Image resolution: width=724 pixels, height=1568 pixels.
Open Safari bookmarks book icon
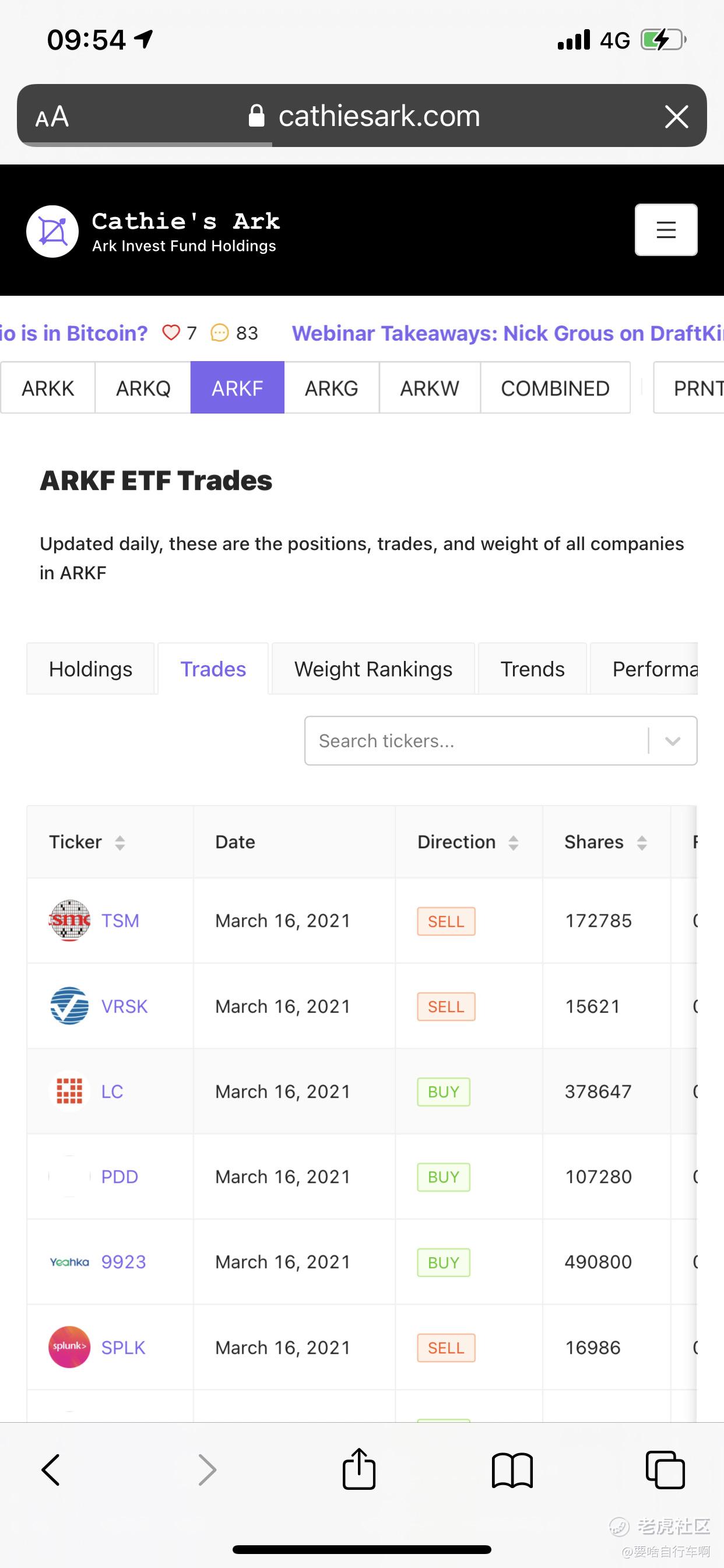click(512, 1469)
